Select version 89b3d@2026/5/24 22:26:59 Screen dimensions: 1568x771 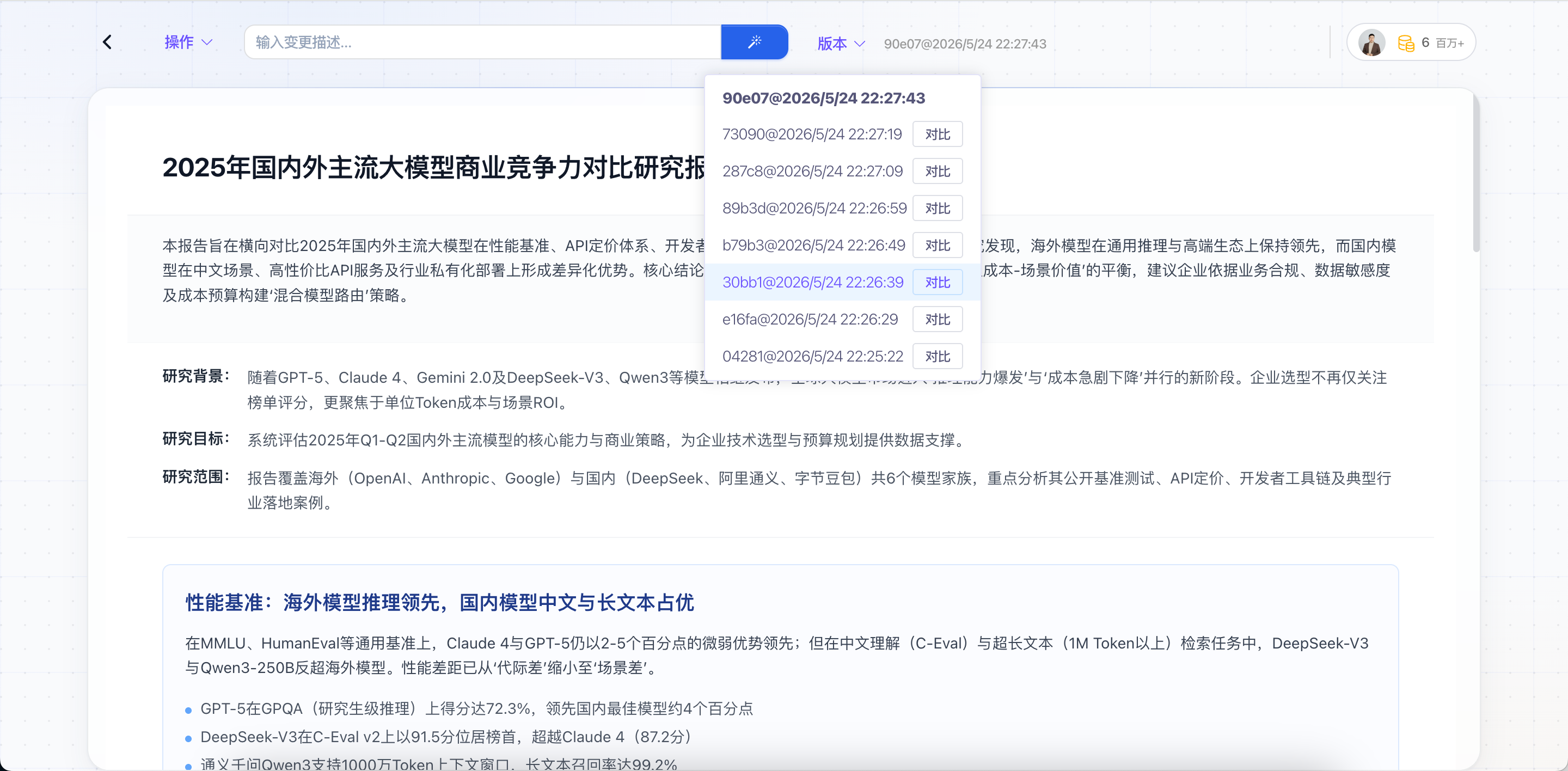(814, 208)
